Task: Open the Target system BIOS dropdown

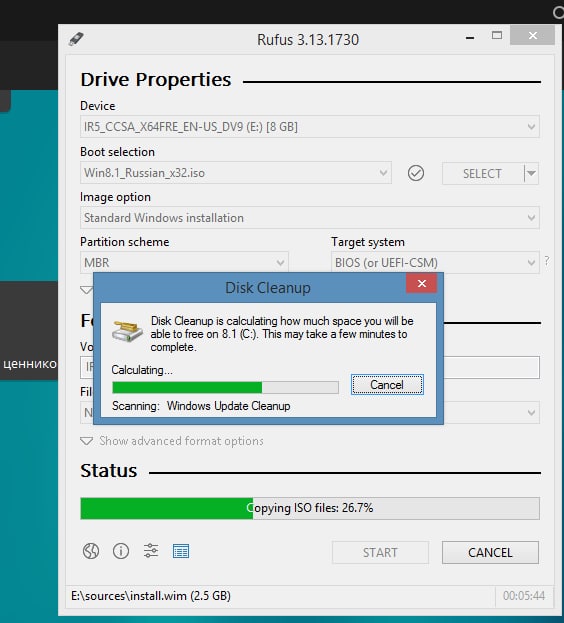Action: 435,263
